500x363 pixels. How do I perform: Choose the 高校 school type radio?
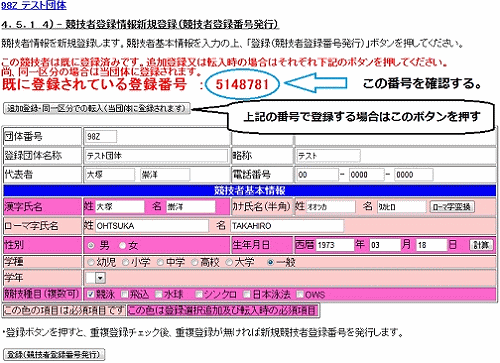(195, 262)
